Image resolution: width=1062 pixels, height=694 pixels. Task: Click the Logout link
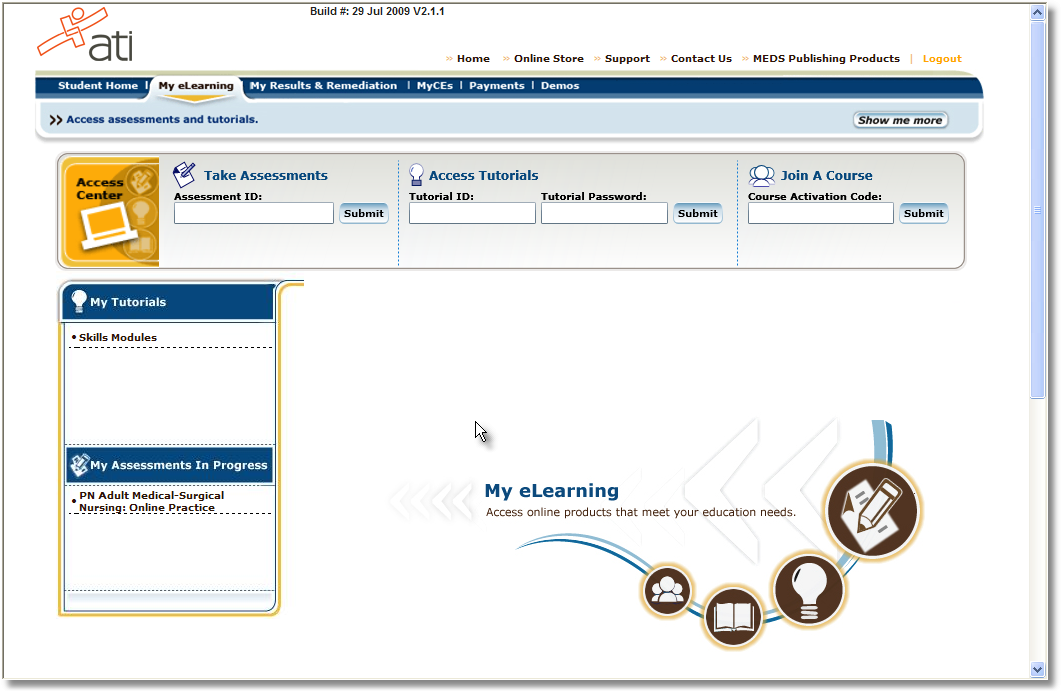(x=941, y=58)
